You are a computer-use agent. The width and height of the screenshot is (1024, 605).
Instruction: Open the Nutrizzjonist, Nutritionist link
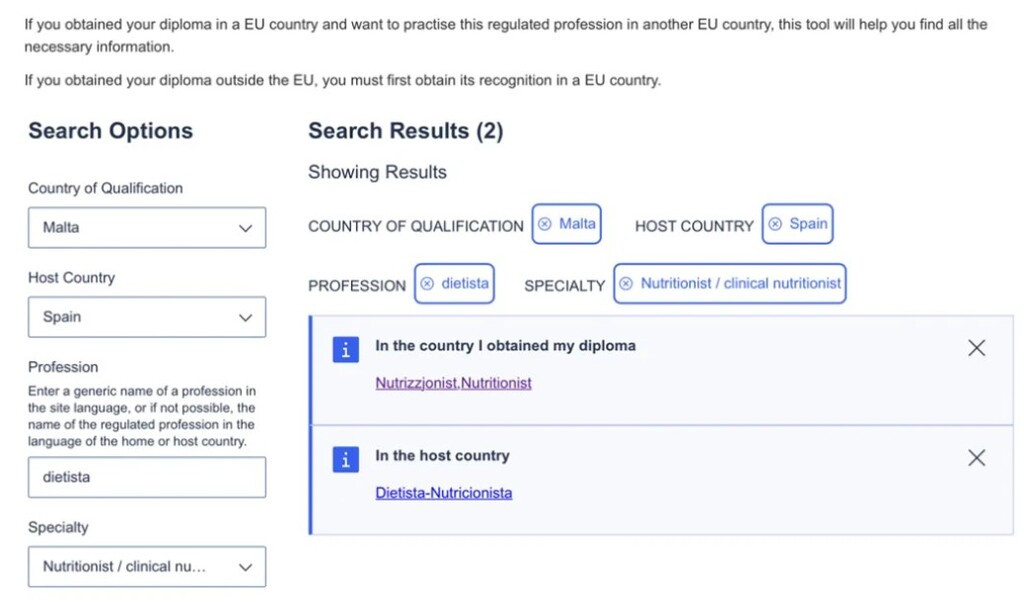453,383
